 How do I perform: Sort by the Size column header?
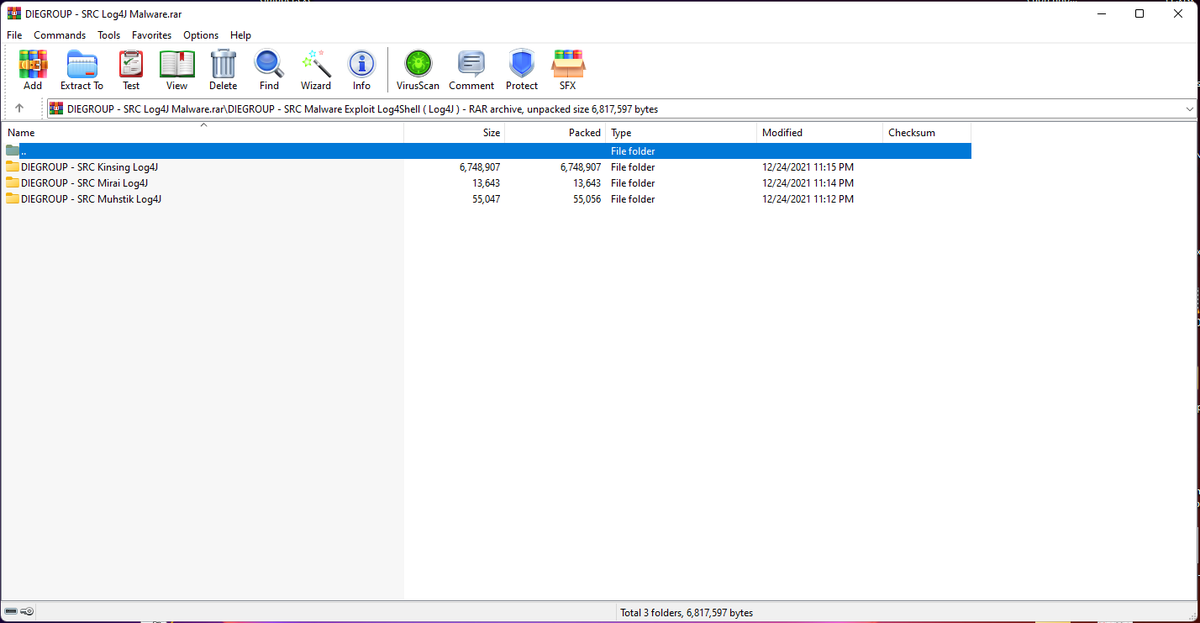click(x=454, y=132)
